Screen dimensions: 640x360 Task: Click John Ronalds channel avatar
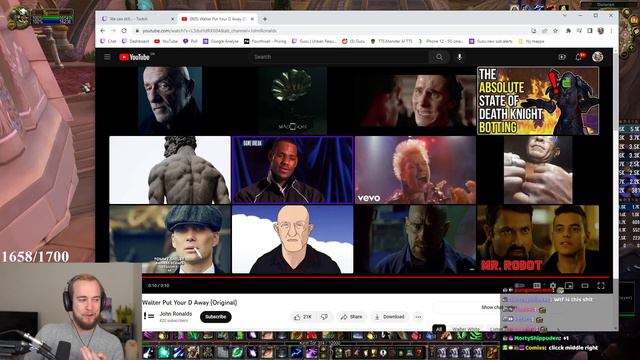[149, 316]
